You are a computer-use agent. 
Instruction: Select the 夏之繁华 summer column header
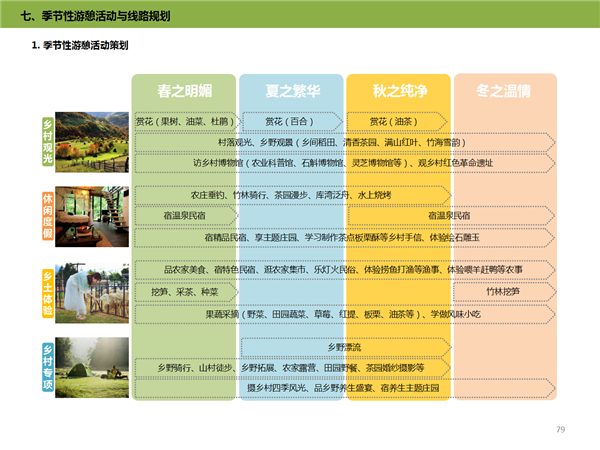[290, 91]
